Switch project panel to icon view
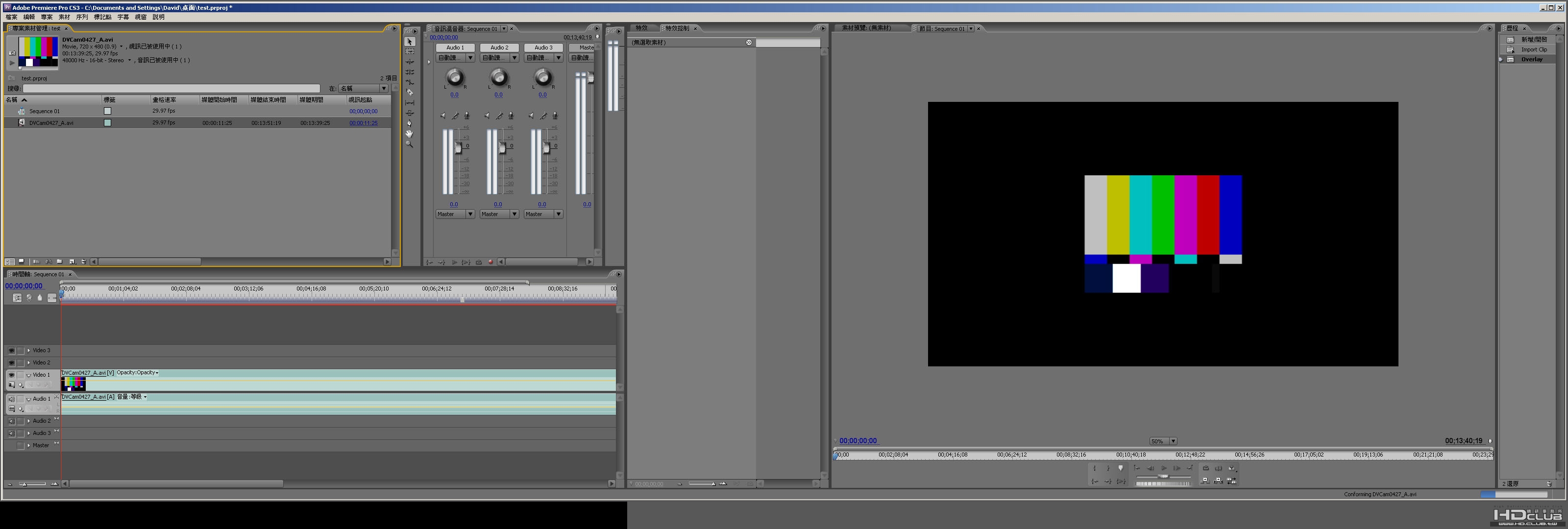1568x529 pixels. coord(21,262)
